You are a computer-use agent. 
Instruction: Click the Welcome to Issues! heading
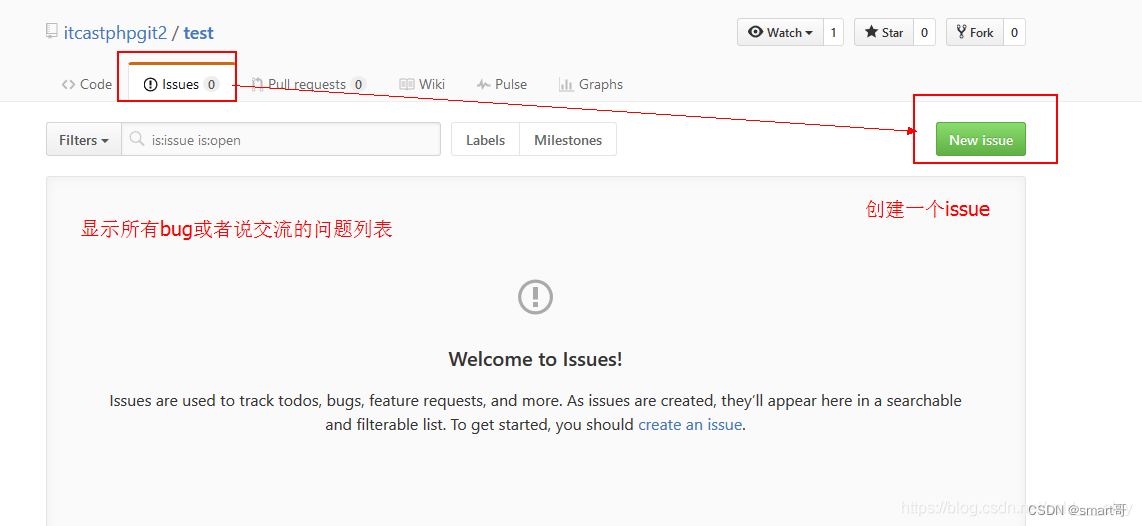click(535, 359)
